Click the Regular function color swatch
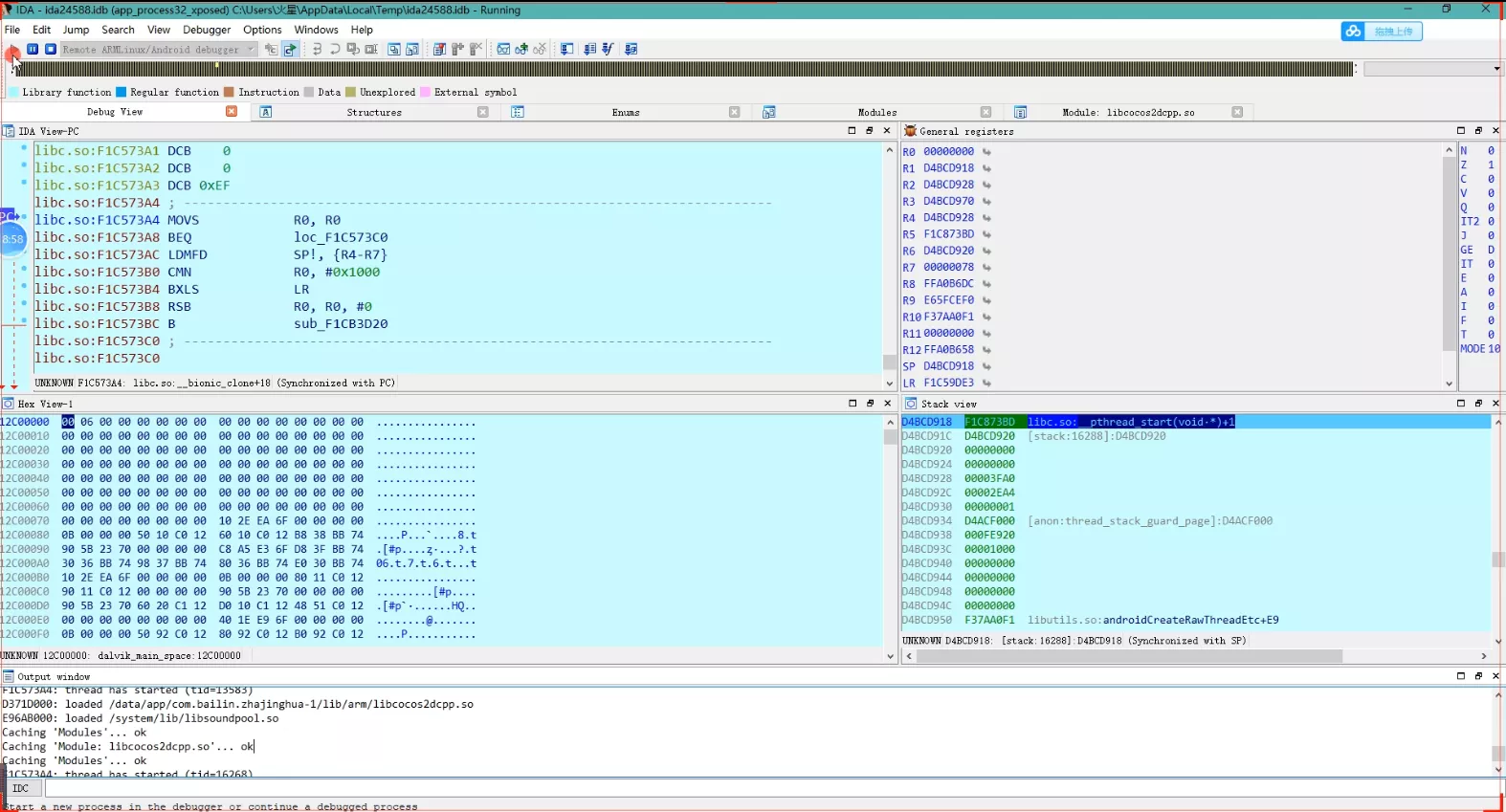 (122, 93)
